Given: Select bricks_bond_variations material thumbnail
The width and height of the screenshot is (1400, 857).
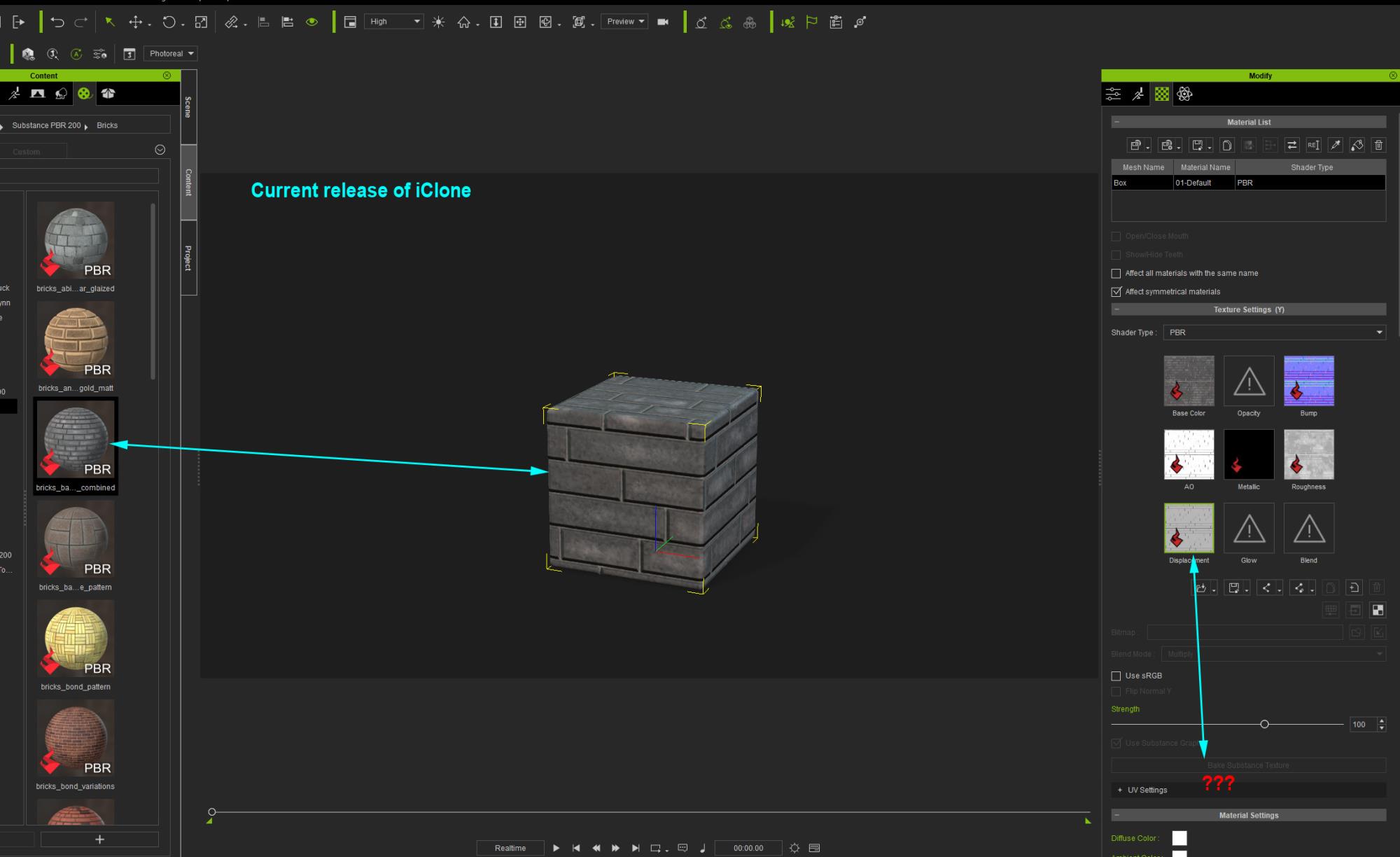Looking at the screenshot, I should point(76,739).
